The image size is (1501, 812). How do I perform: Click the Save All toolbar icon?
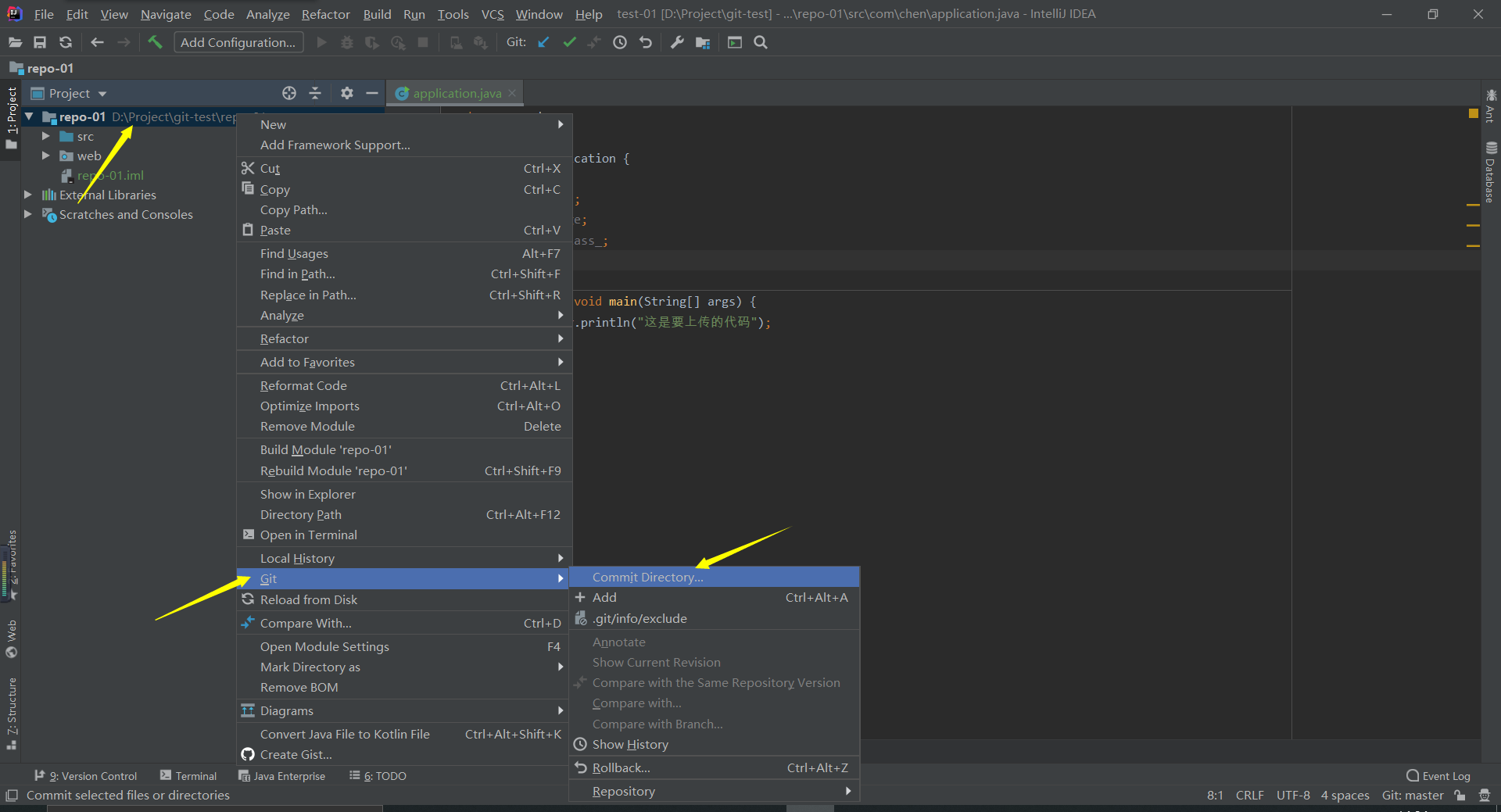point(40,42)
